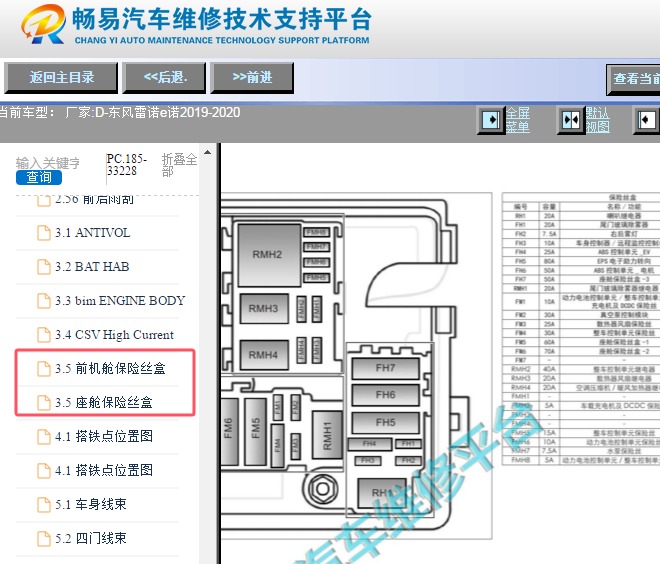Open the 默认视图 link
The height and width of the screenshot is (564, 660).
pyautogui.click(x=597, y=120)
